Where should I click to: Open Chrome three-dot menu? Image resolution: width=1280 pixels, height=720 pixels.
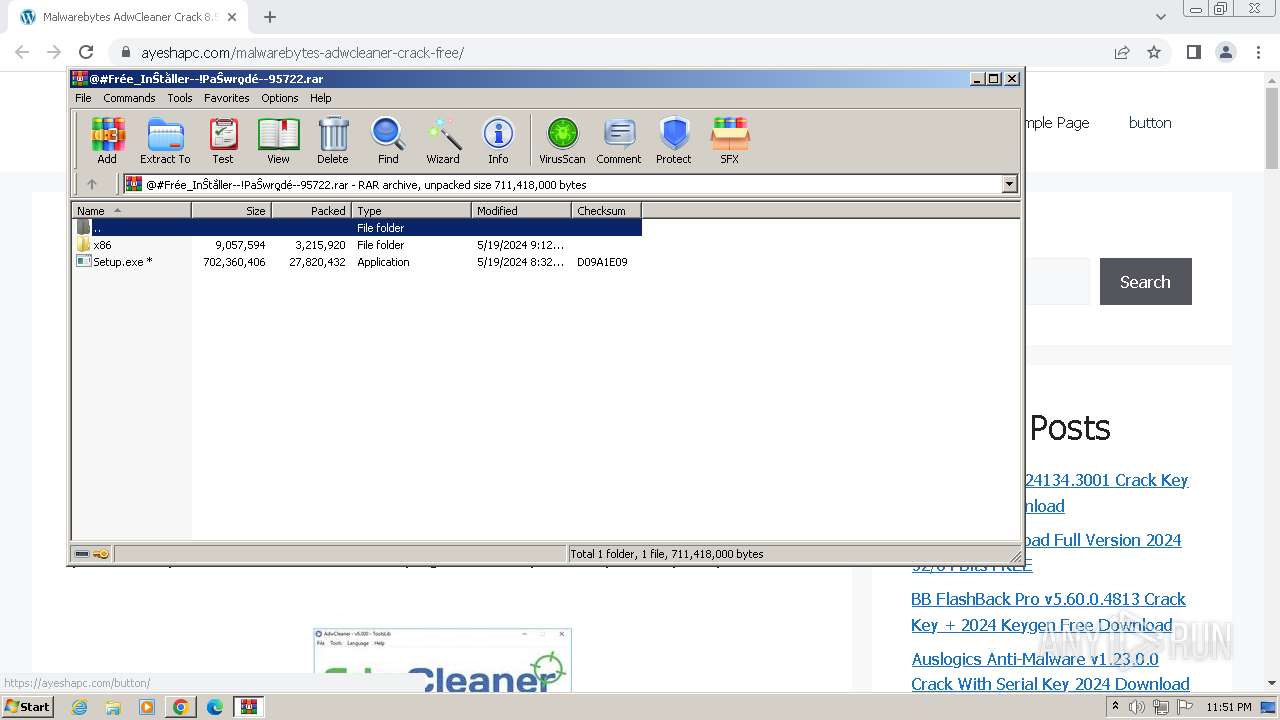coord(1257,52)
